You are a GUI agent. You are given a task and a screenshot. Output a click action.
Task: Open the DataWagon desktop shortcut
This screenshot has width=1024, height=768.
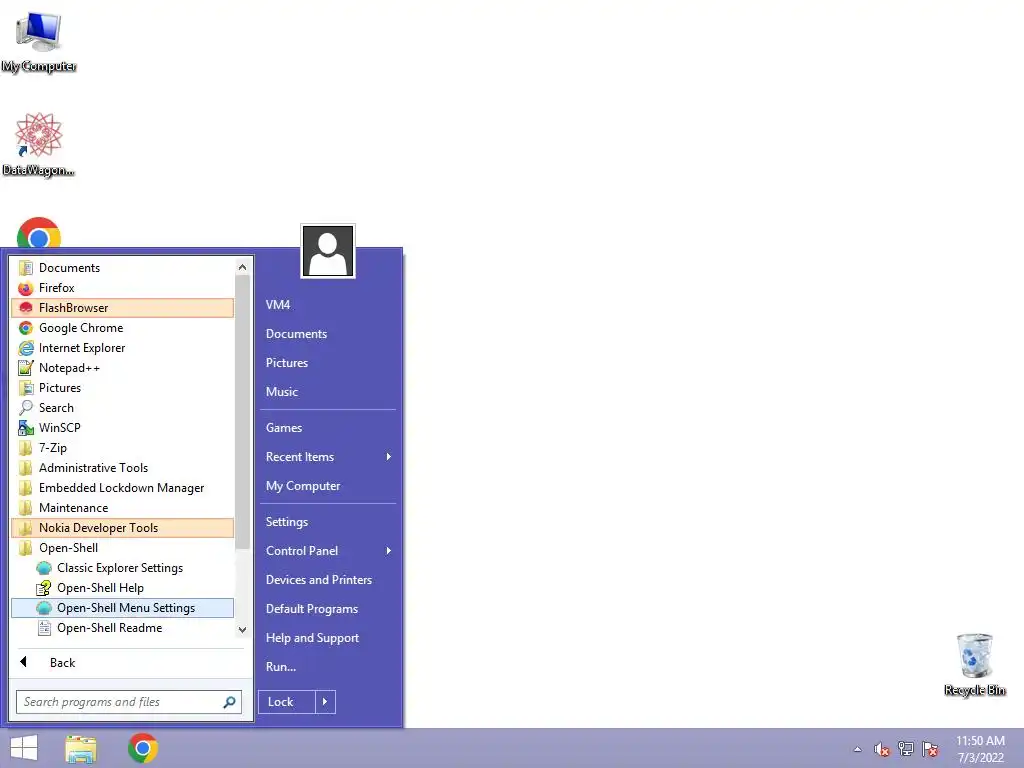(x=39, y=145)
